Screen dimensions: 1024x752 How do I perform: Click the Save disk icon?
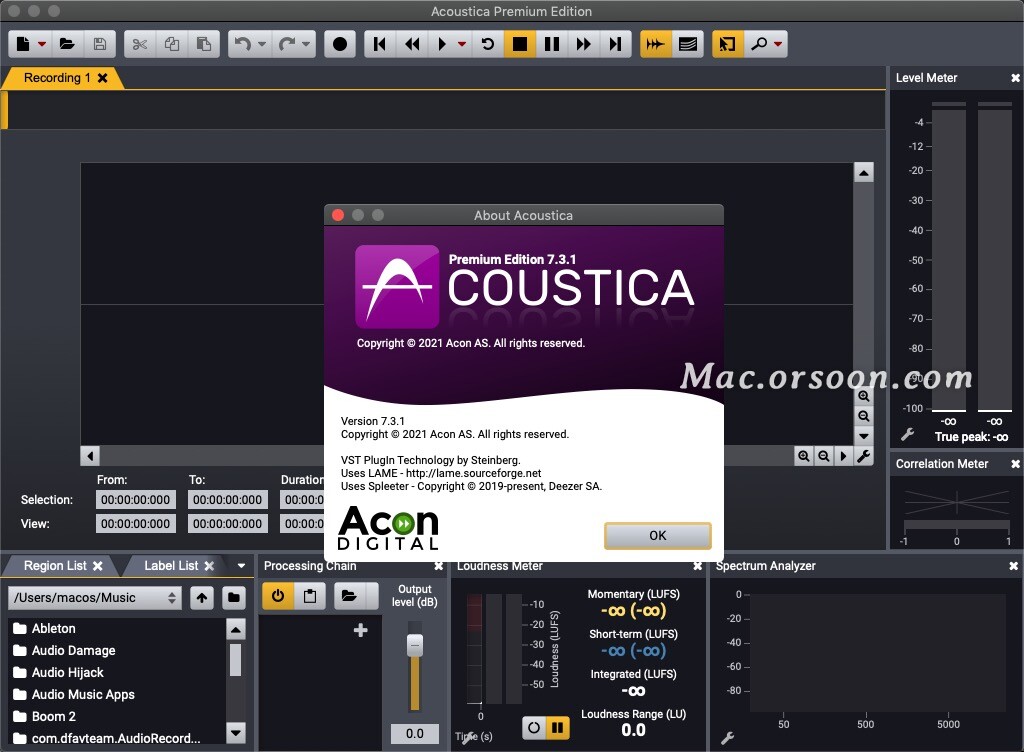pyautogui.click(x=100, y=44)
